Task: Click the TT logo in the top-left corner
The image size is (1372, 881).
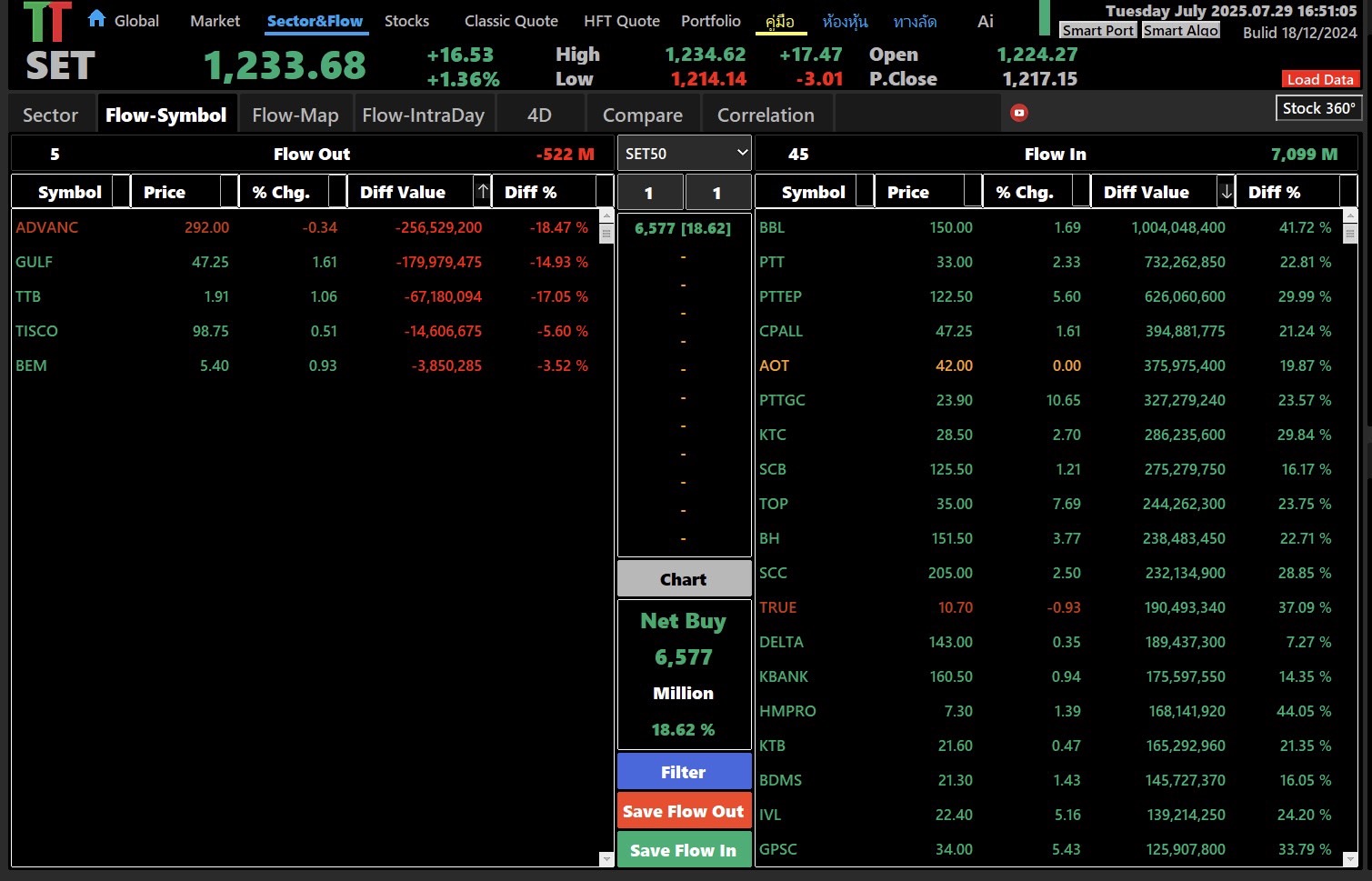Action: [47, 22]
